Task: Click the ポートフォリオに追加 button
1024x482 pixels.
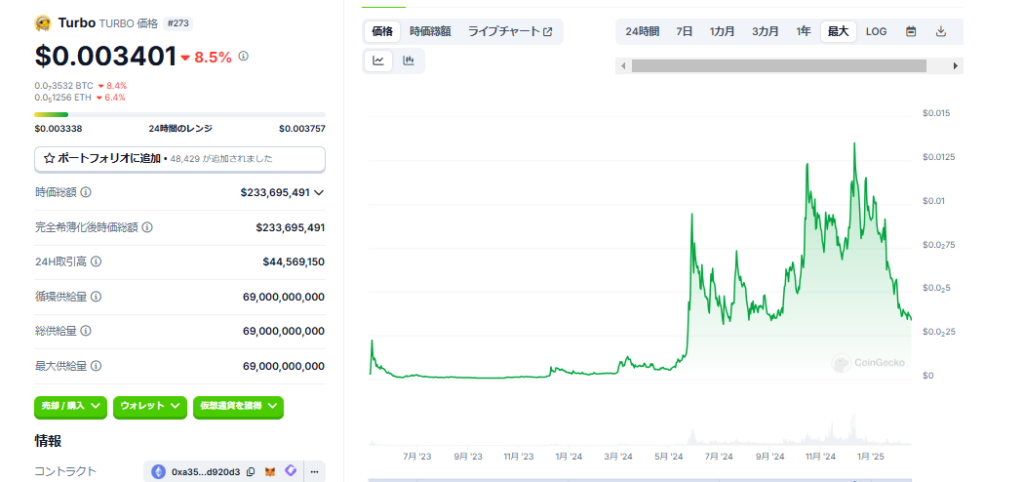Action: click(x=180, y=158)
